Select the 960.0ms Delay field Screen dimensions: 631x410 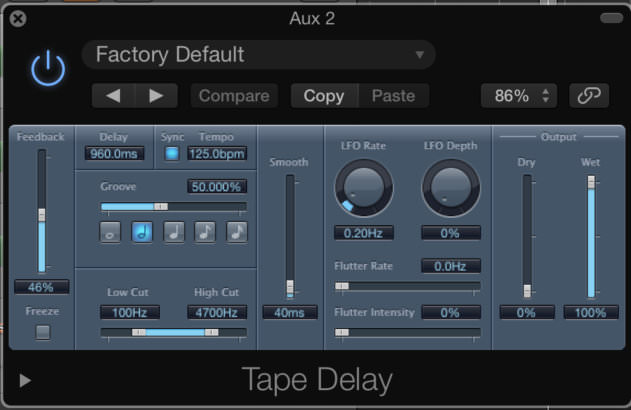pos(114,154)
